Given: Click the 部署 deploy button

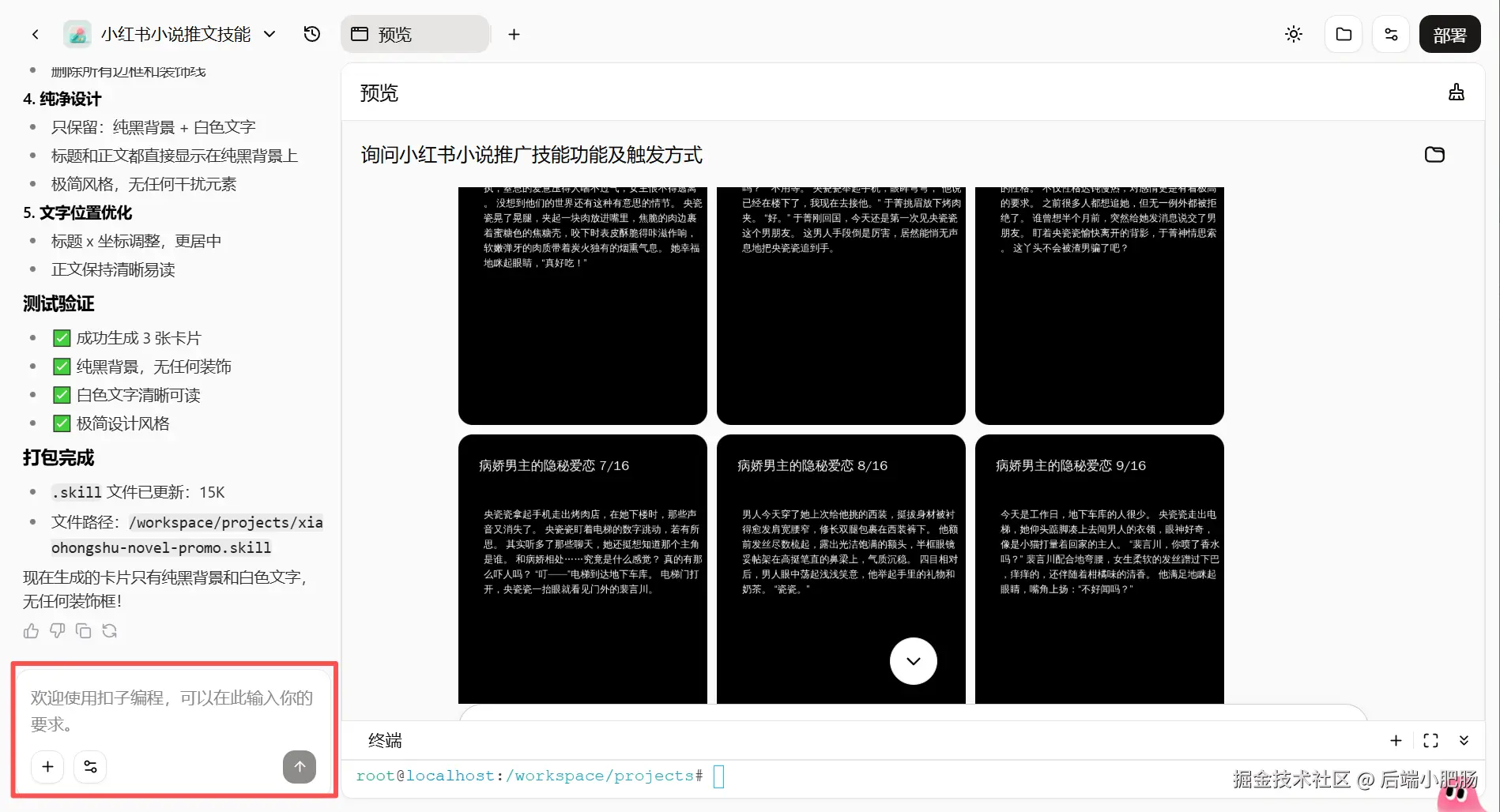Looking at the screenshot, I should point(1449,34).
